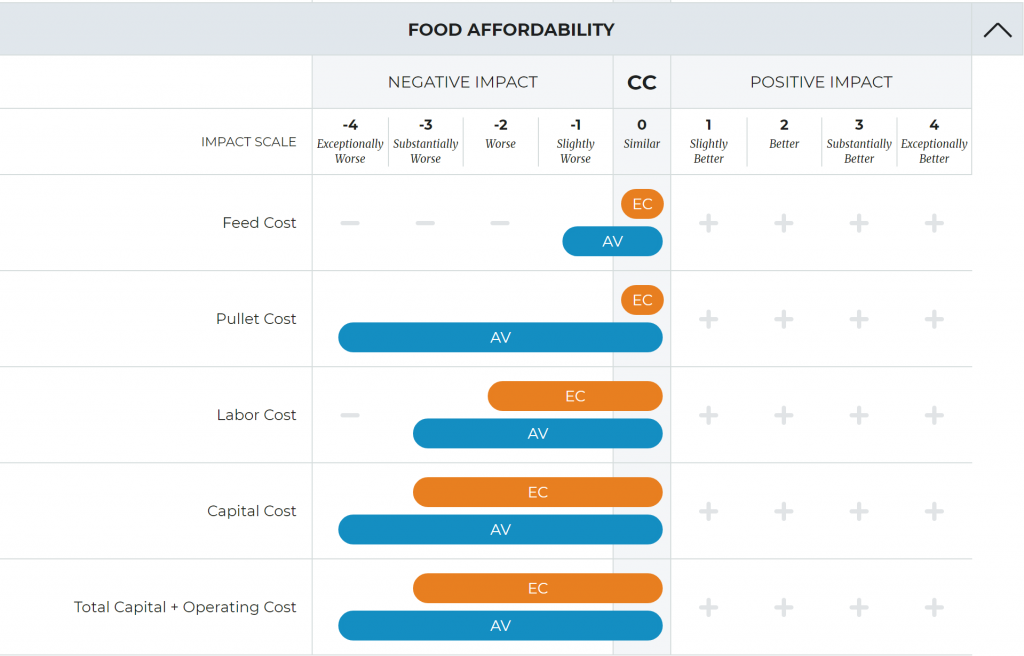Click the Food Affordability section header
The image size is (1024, 656).
point(510,30)
